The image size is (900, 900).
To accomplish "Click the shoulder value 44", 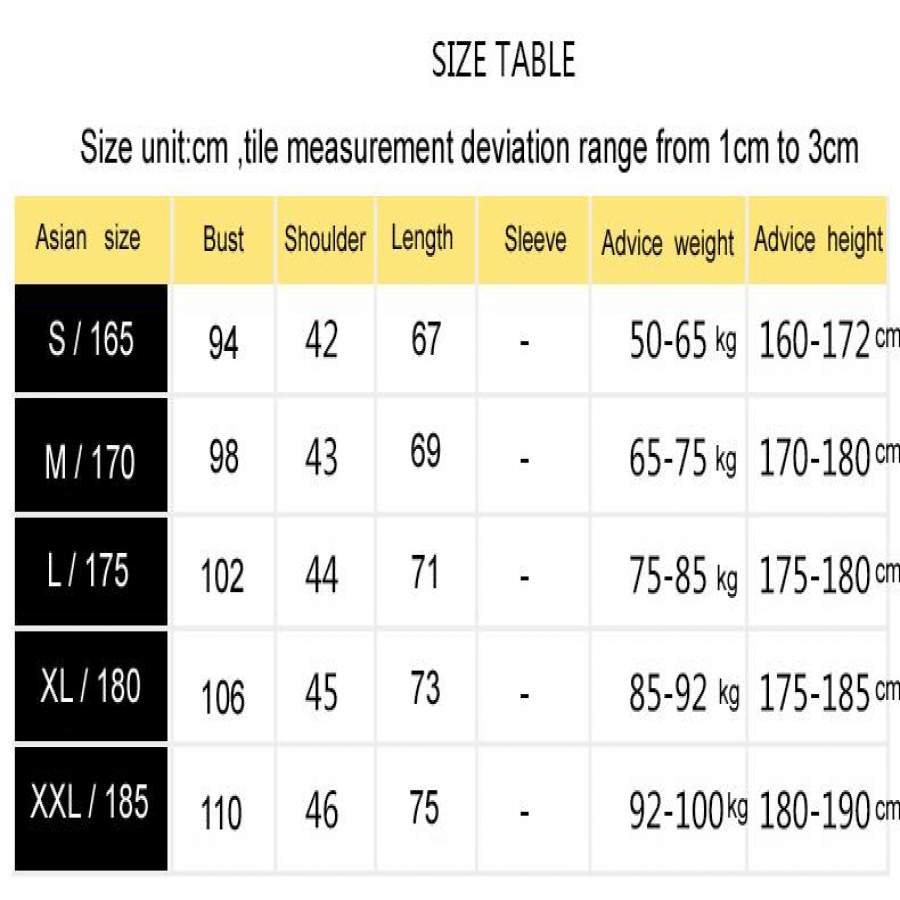I will 321,575.
